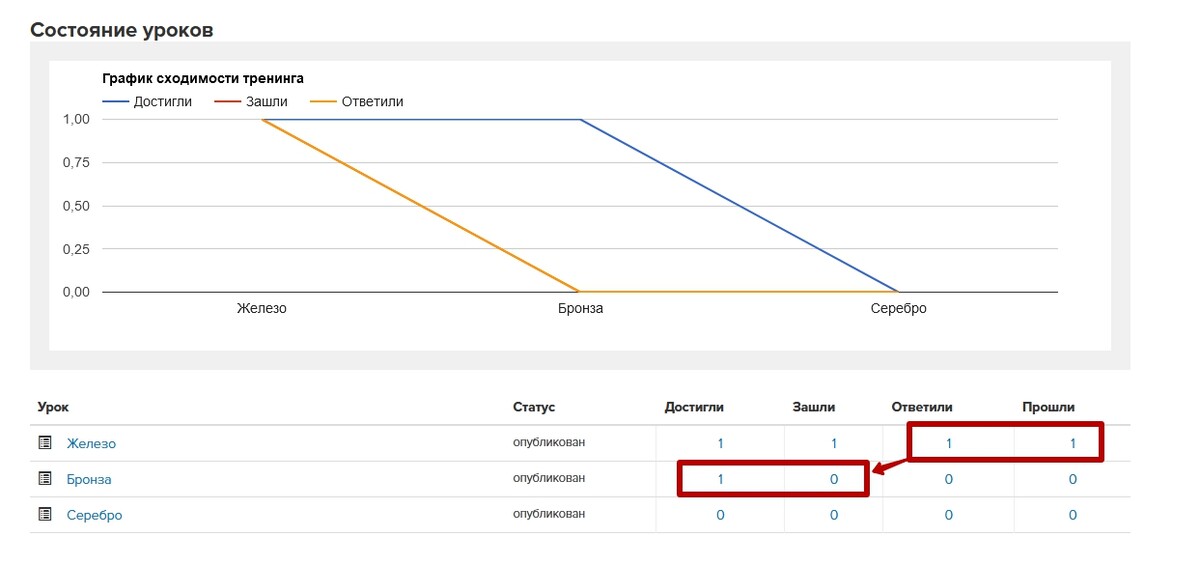Click the lesson icon beside Серебро

coord(44,515)
